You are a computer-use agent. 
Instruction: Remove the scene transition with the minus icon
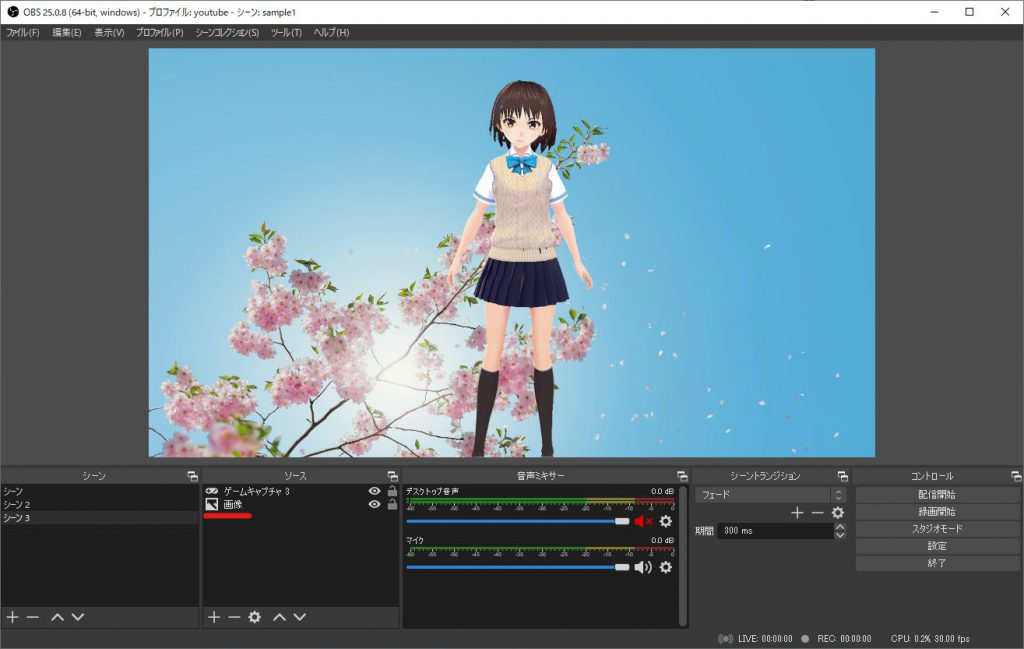817,513
